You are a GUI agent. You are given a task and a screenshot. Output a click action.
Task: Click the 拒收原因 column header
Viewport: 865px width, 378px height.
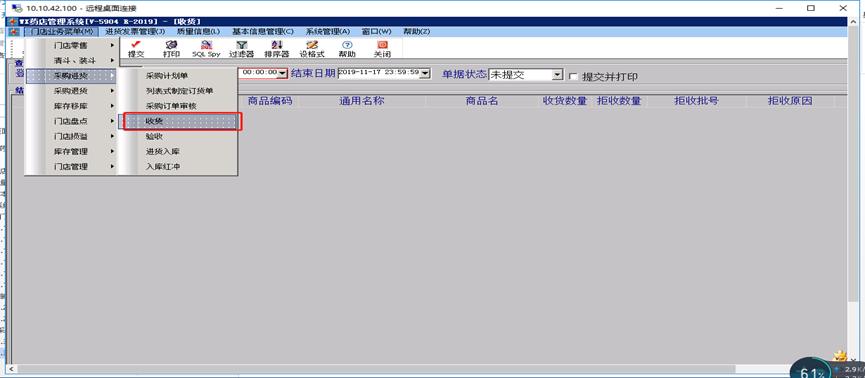[x=790, y=101]
